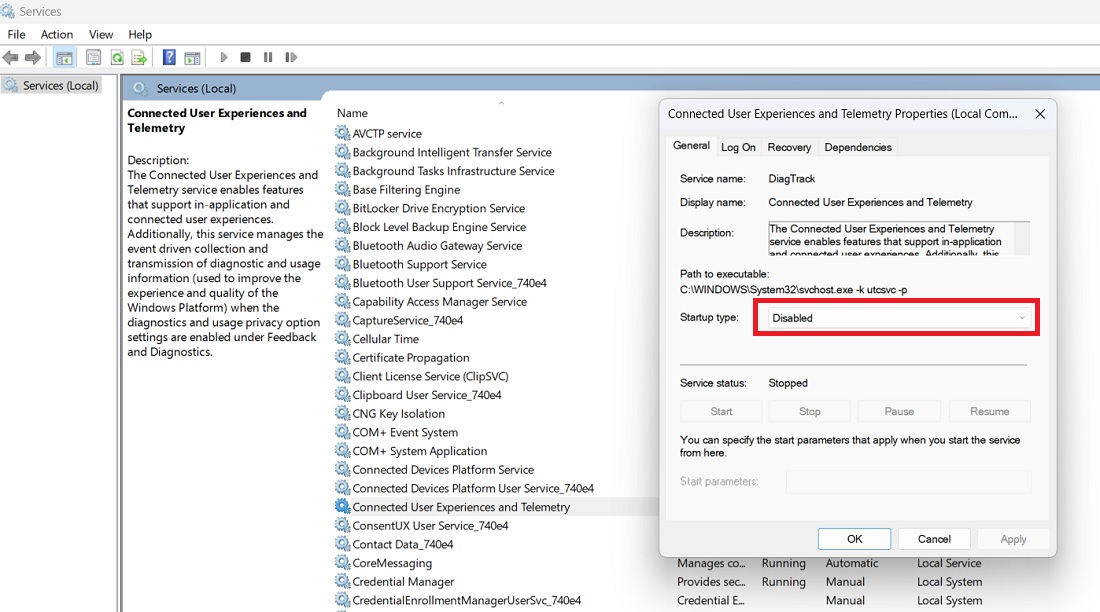
Task: Click the Back navigation arrow icon
Action: pos(10,57)
